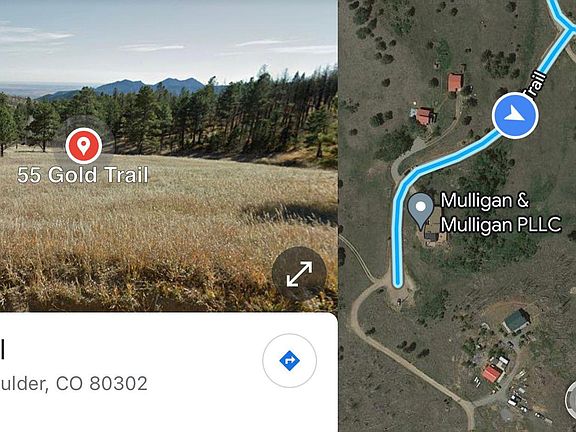Open the street view meadow photo
Screen dimensions: 576x432
(x=169, y=156)
